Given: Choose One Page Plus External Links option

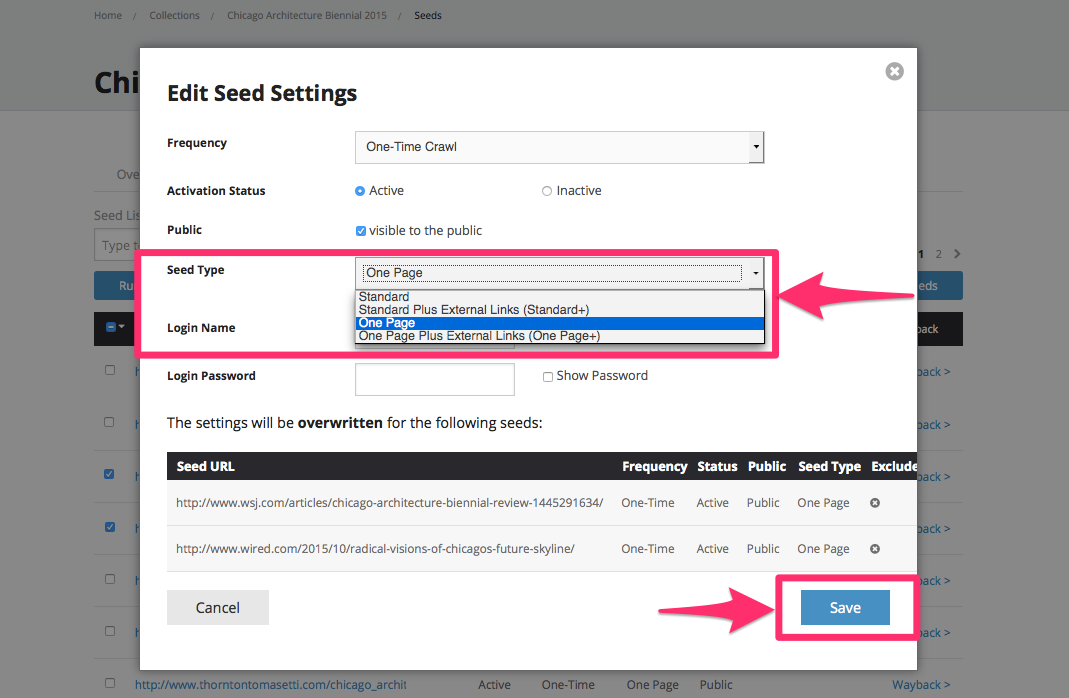Looking at the screenshot, I should click(x=478, y=336).
